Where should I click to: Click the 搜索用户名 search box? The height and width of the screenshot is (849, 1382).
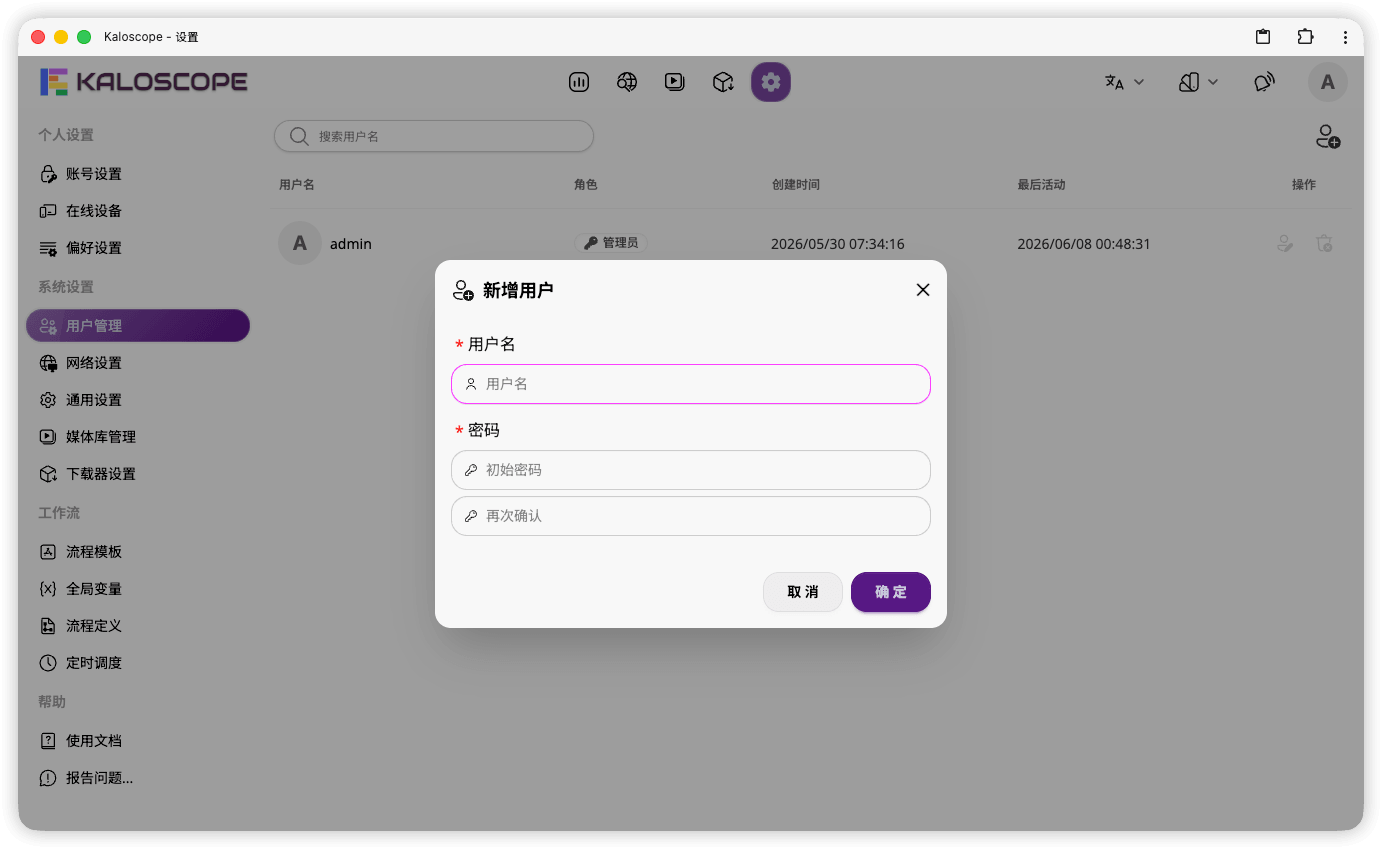(434, 136)
